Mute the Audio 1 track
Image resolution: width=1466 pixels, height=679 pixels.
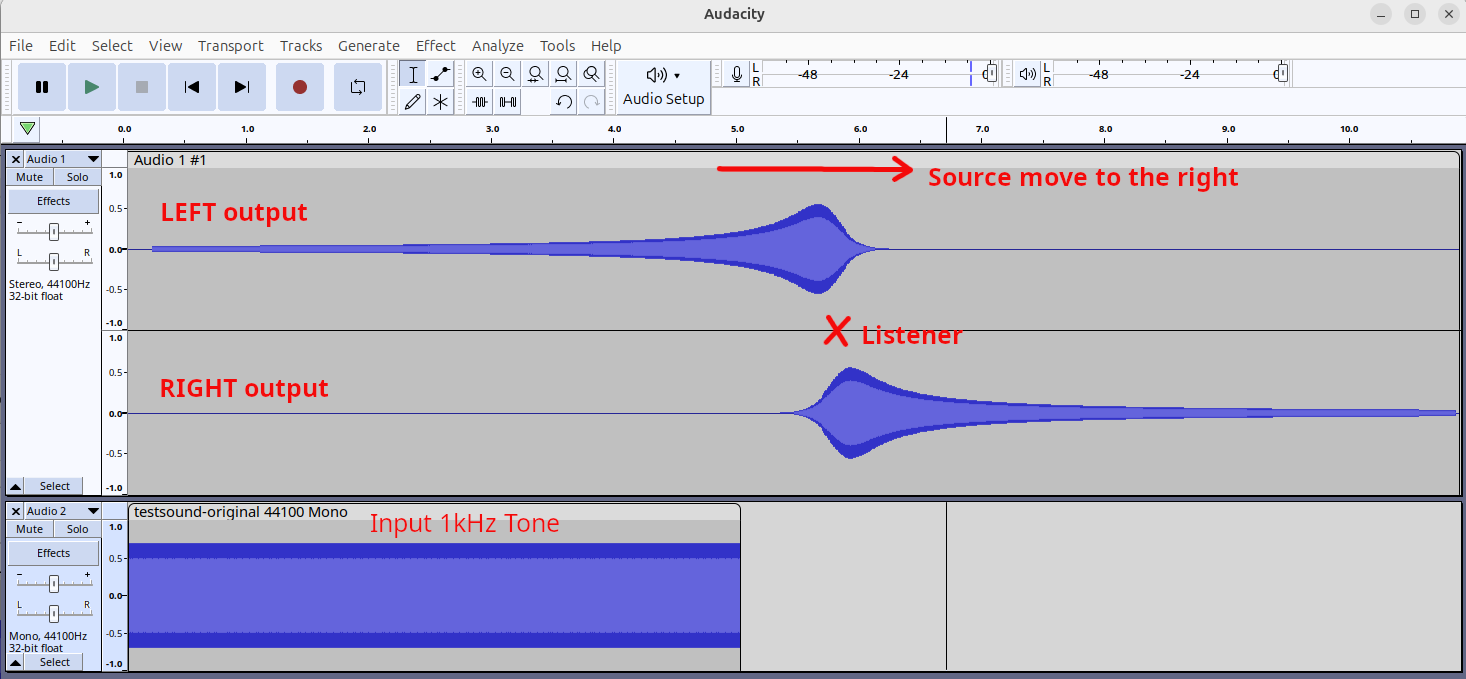pos(30,177)
